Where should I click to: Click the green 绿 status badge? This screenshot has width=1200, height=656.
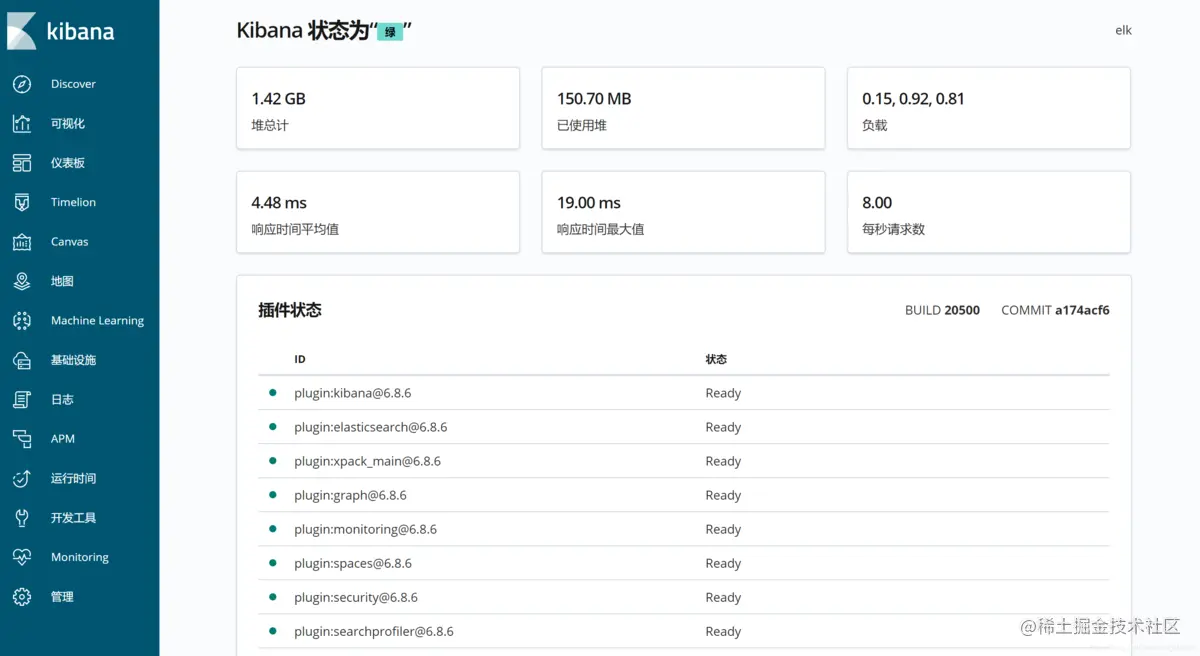(391, 32)
